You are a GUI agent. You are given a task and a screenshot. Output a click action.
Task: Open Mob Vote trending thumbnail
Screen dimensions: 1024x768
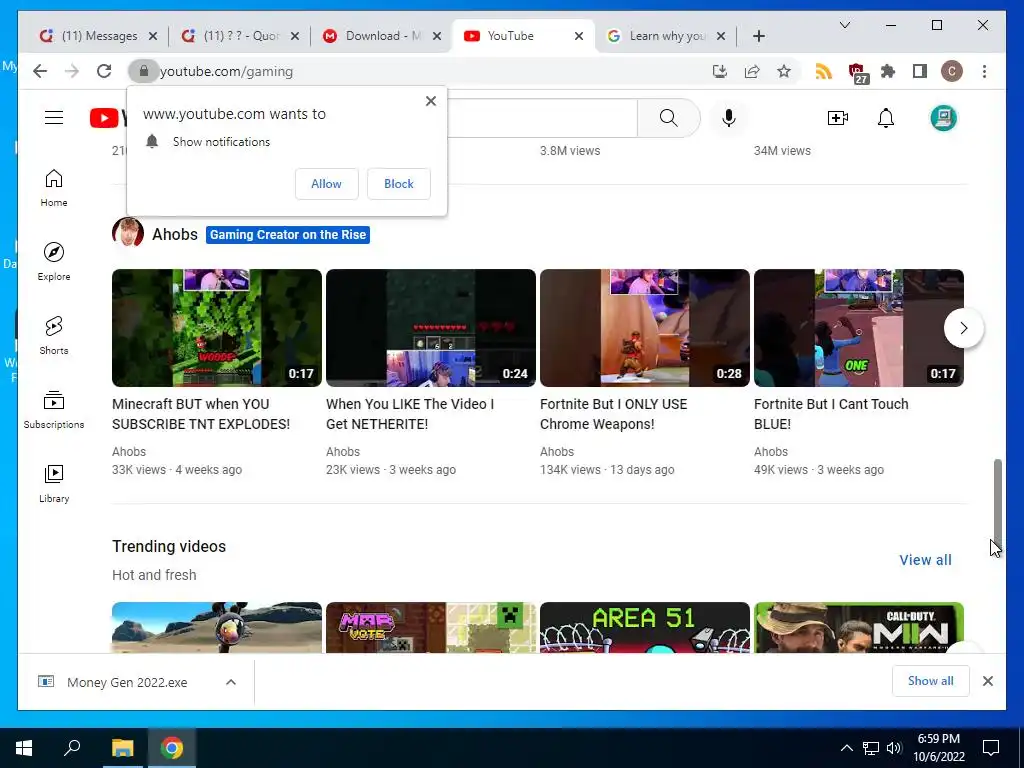pyautogui.click(x=430, y=628)
